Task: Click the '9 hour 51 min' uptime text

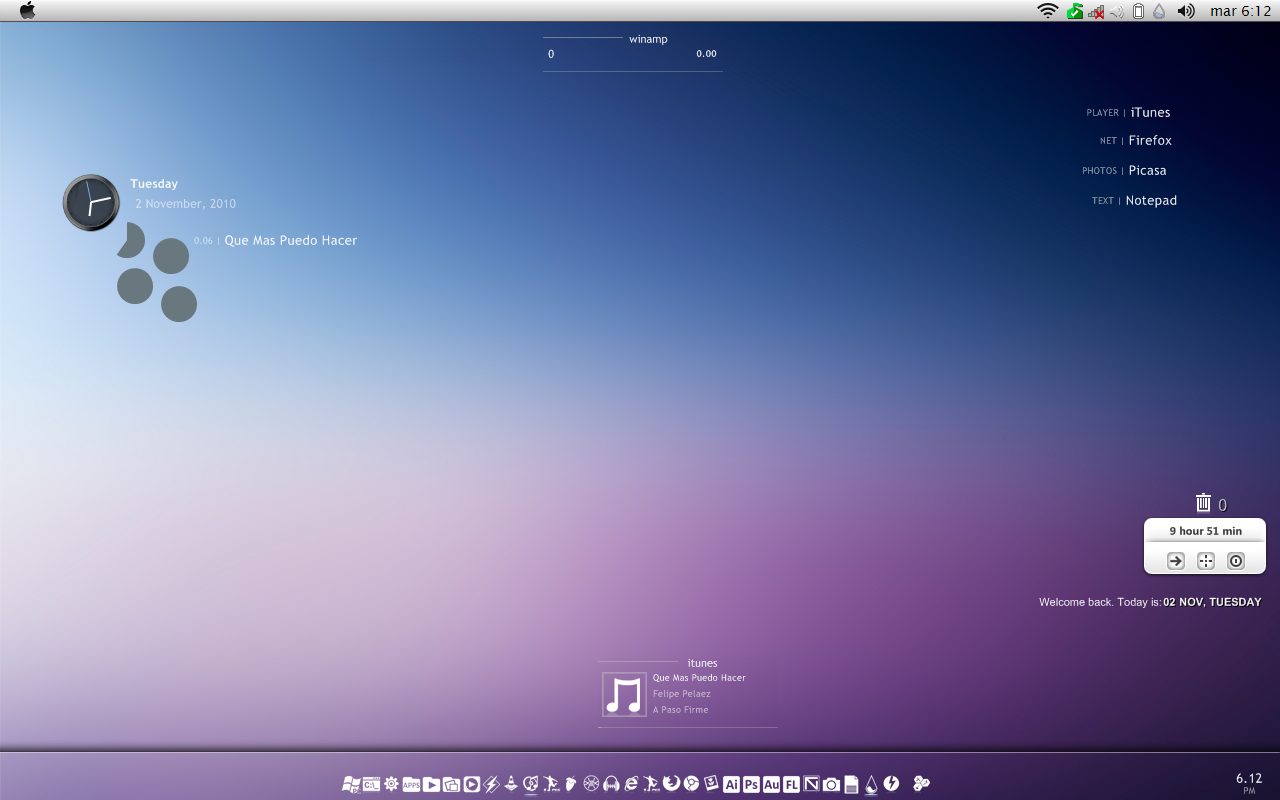Action: click(x=1206, y=531)
